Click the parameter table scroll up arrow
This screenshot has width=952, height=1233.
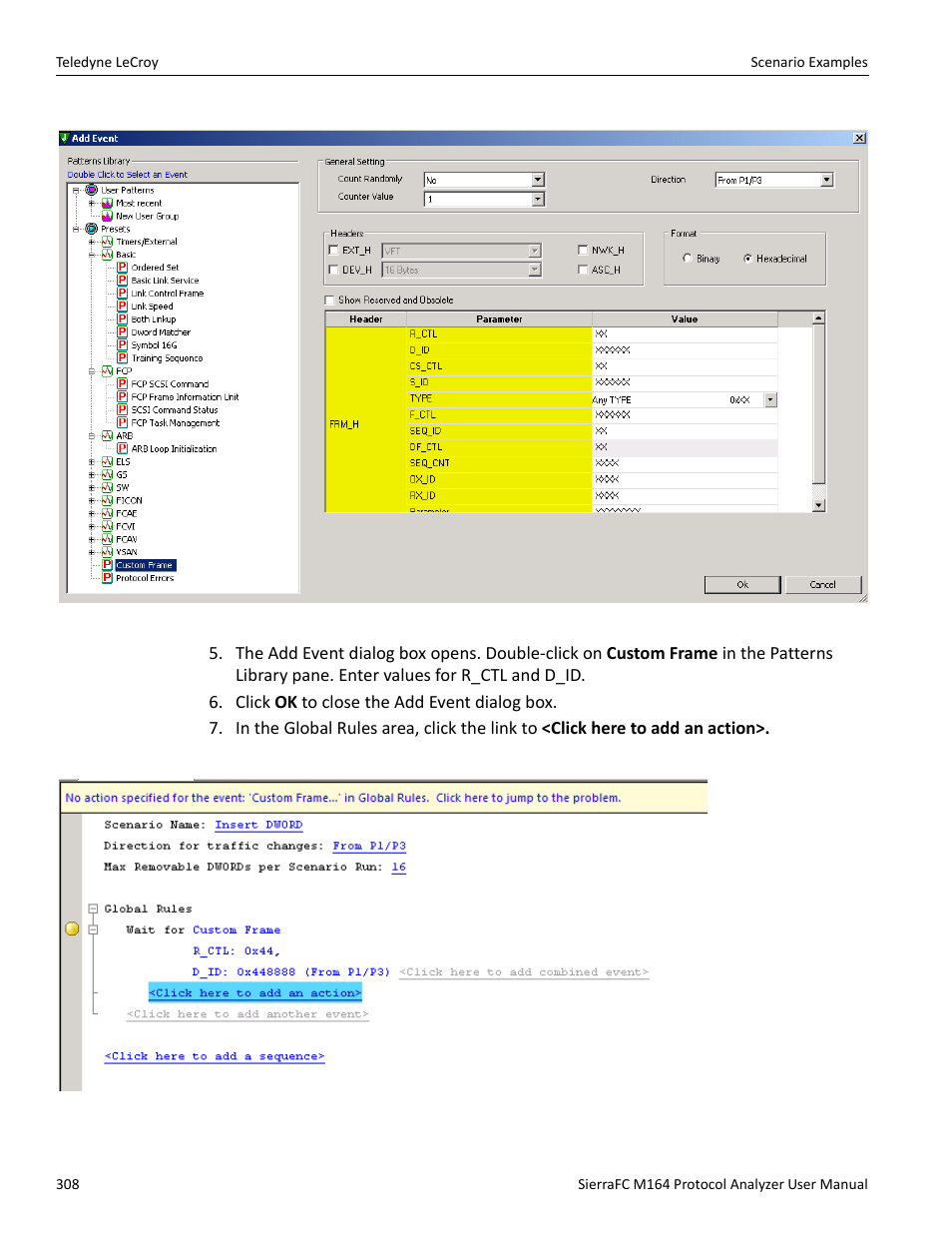point(819,318)
